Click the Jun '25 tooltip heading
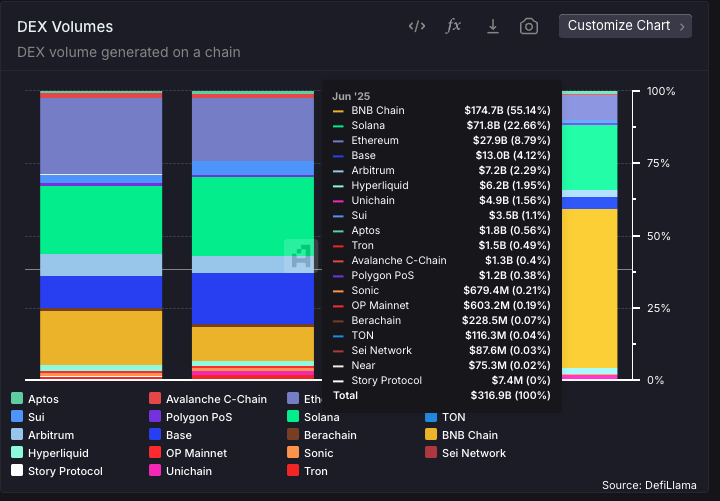Image resolution: width=720 pixels, height=501 pixels. point(351,96)
